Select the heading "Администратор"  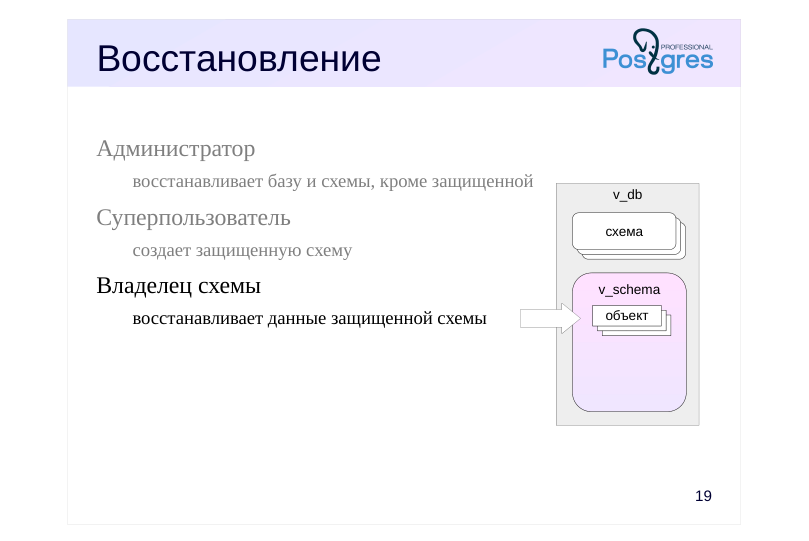pos(175,149)
